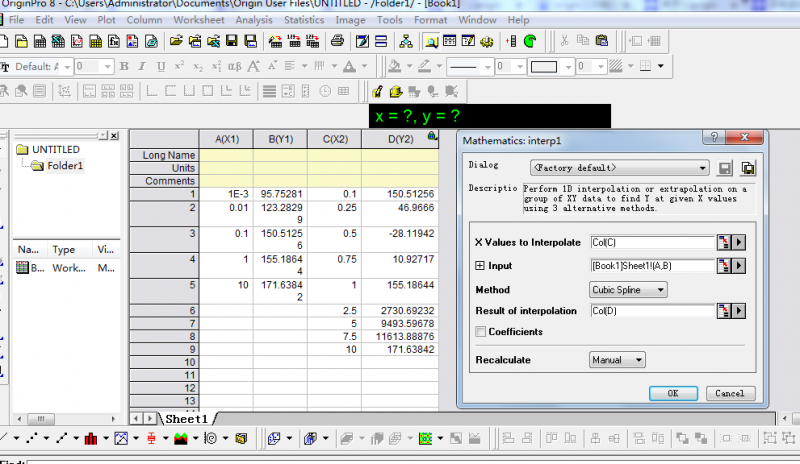The image size is (800, 464).
Task: Open the Recalculate dropdown (Manual)
Action: 617,360
